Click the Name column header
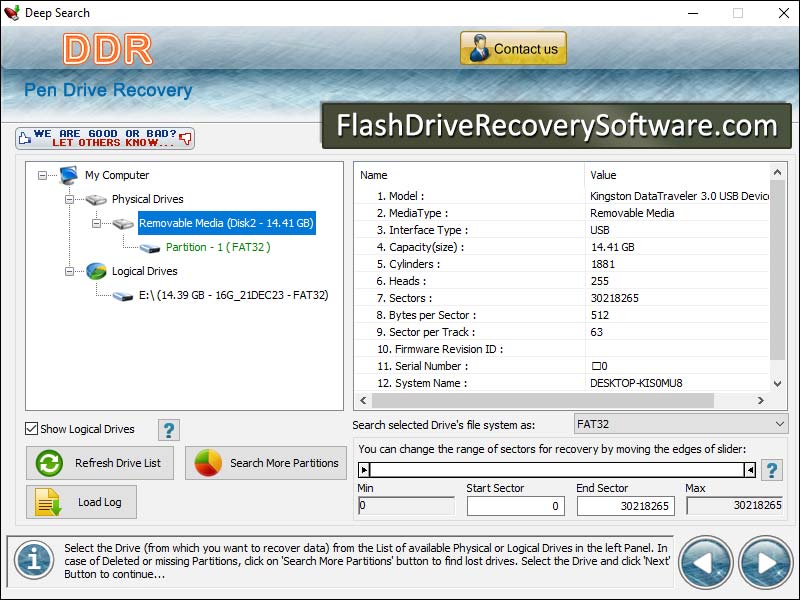 (469, 175)
